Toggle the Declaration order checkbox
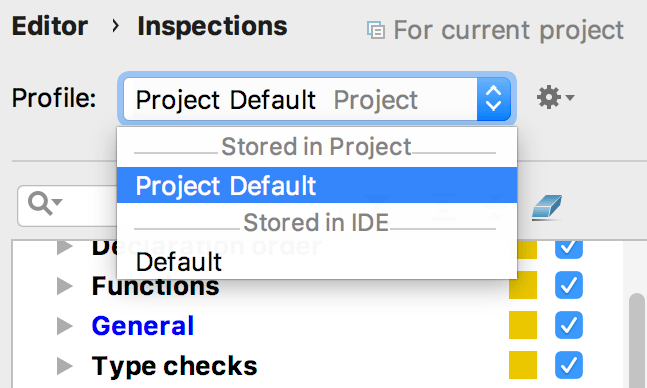 tap(569, 249)
